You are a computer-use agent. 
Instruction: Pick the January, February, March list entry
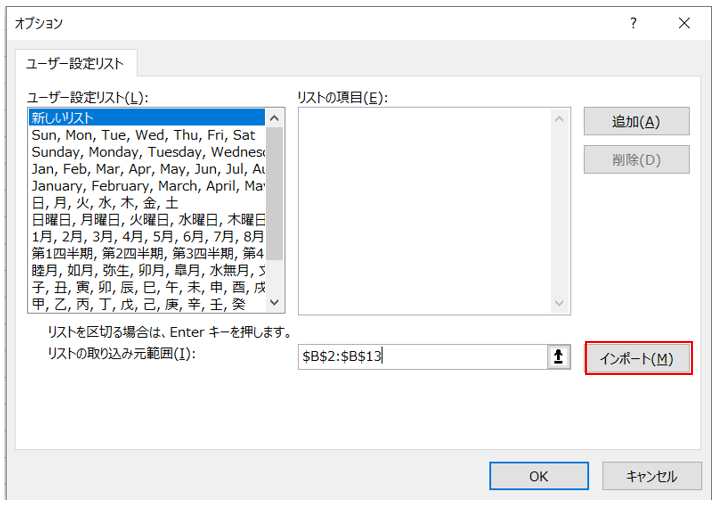pyautogui.click(x=147, y=185)
